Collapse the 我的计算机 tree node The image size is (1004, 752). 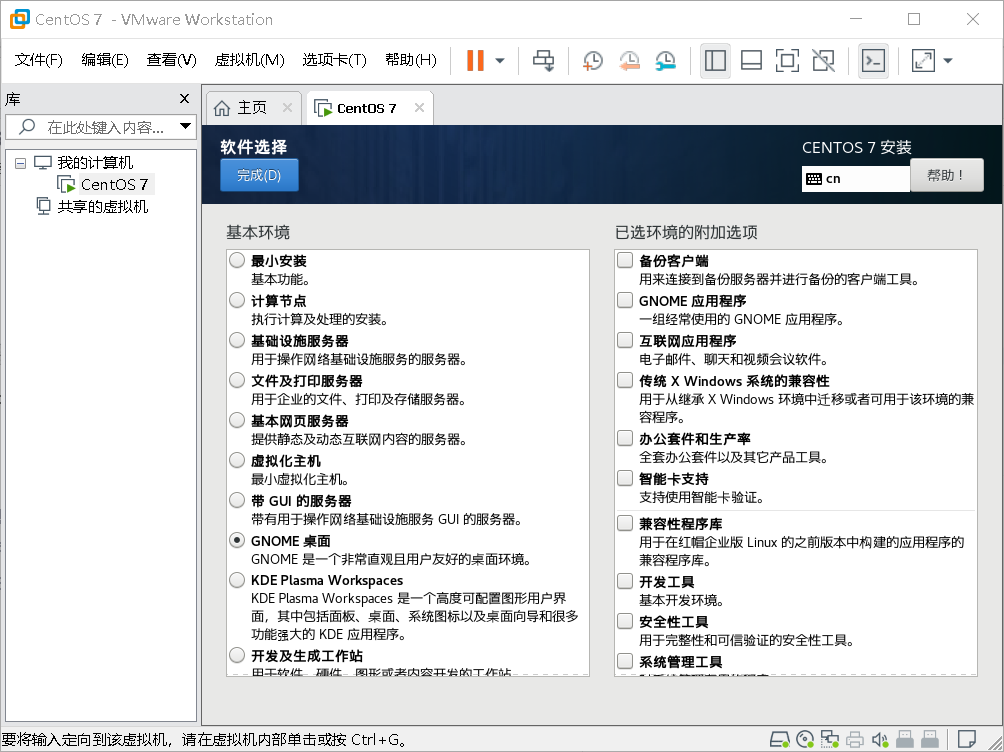pos(21,162)
